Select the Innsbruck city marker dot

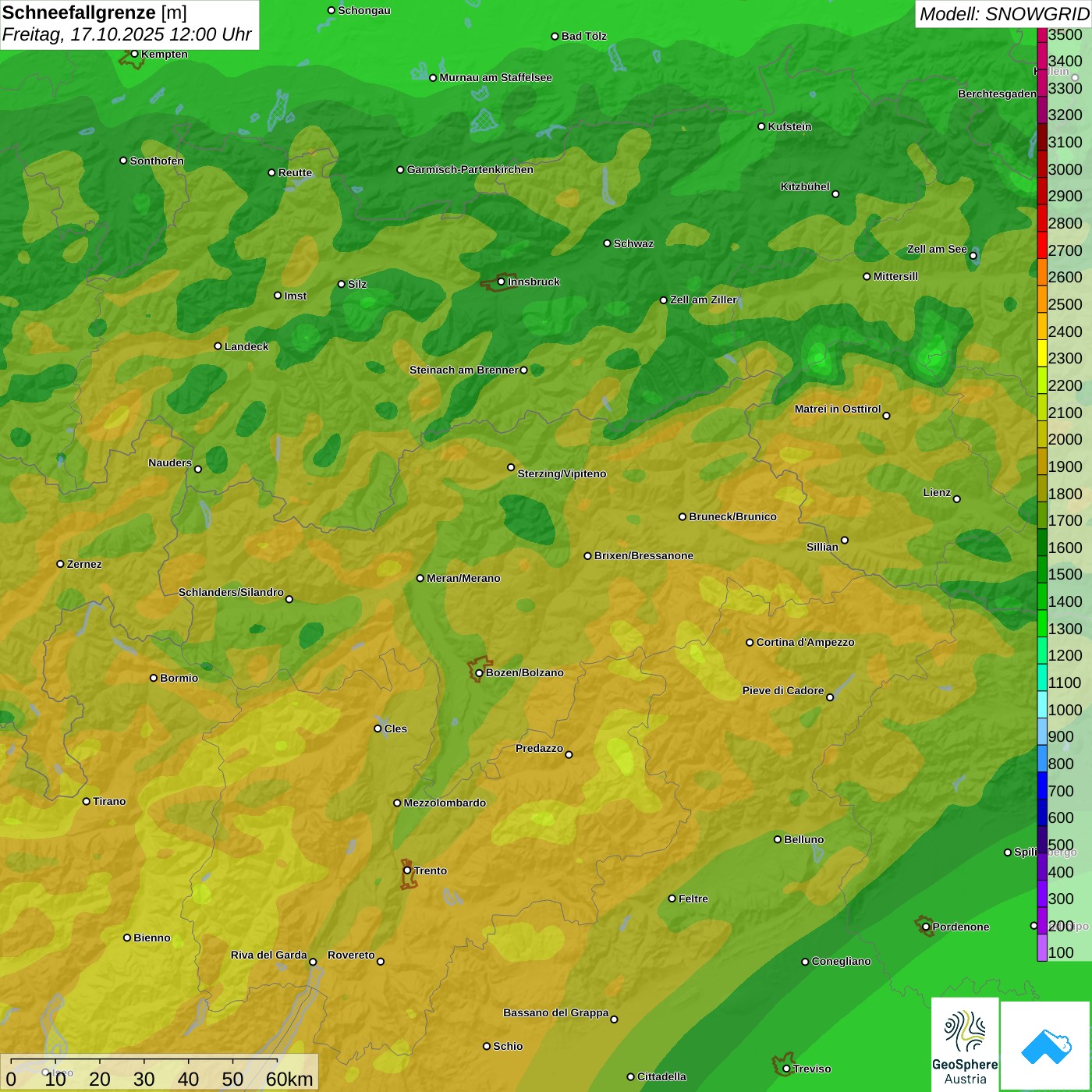(502, 282)
